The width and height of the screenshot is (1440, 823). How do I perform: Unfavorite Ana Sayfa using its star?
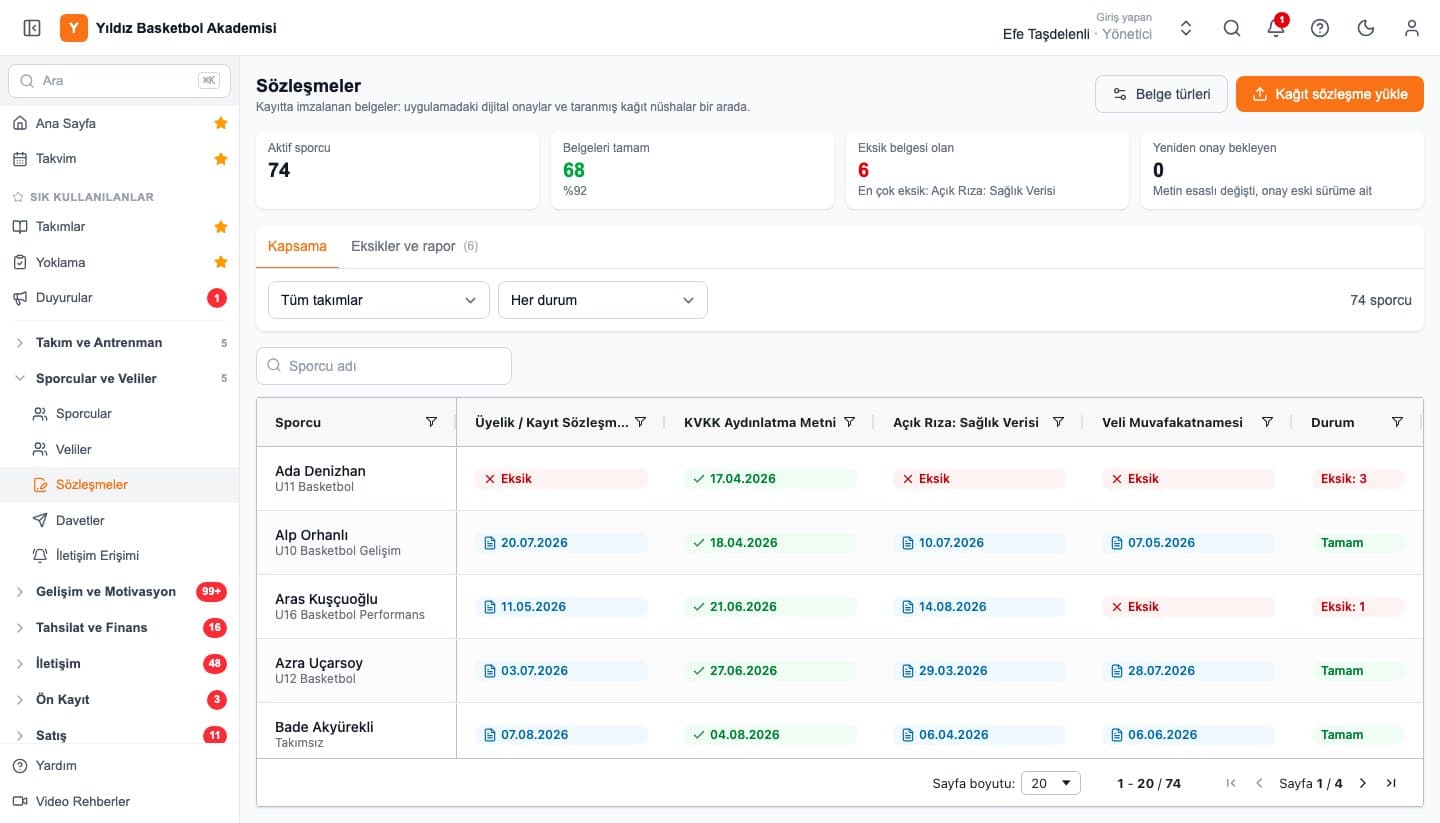[x=221, y=123]
